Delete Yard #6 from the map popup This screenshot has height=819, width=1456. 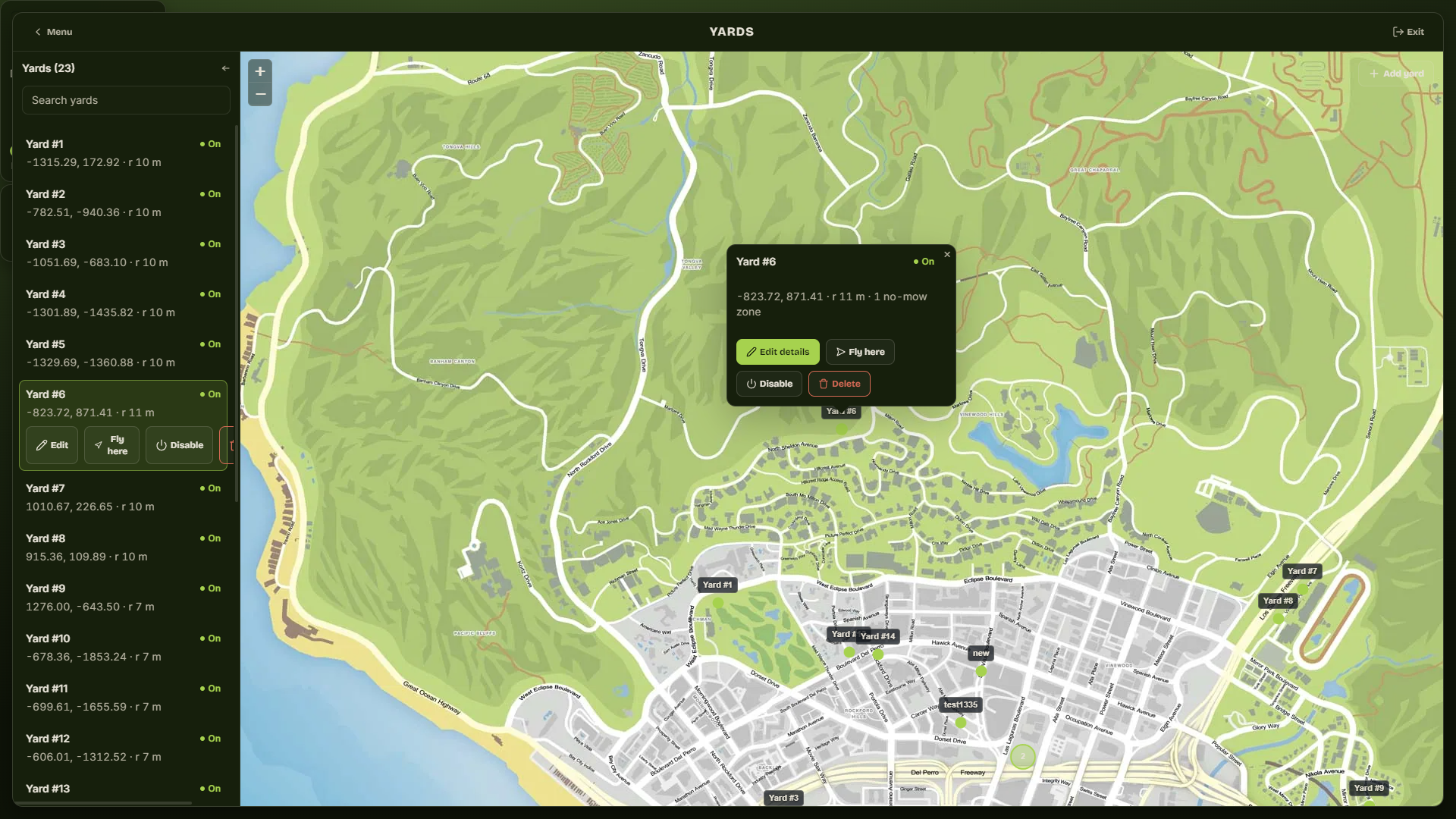(x=839, y=384)
